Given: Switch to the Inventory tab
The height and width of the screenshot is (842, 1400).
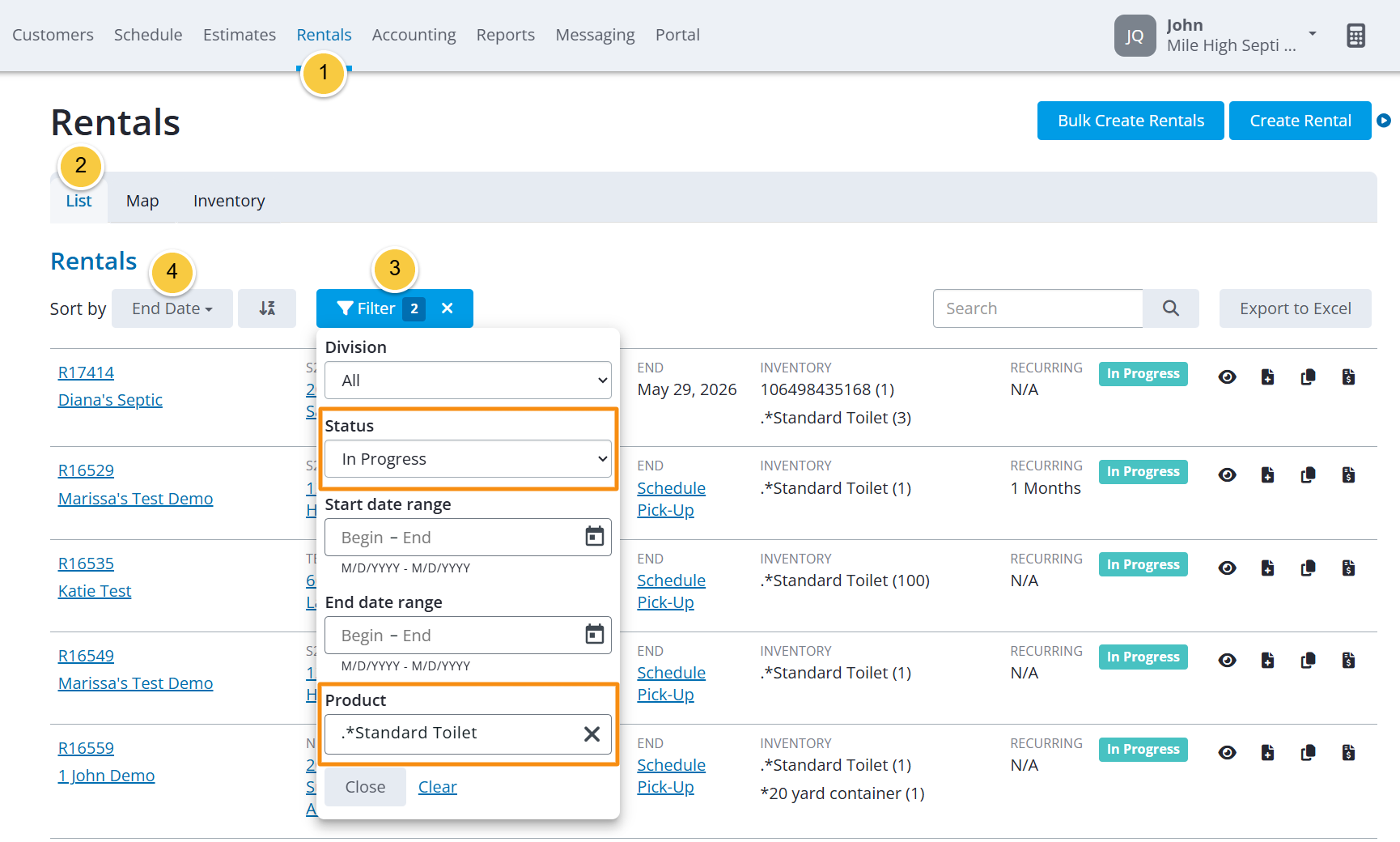Looking at the screenshot, I should pos(229,201).
